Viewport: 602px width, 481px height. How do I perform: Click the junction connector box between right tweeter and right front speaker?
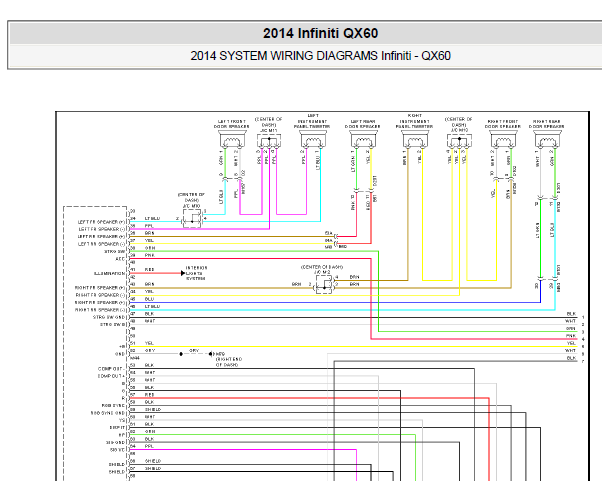459,141
